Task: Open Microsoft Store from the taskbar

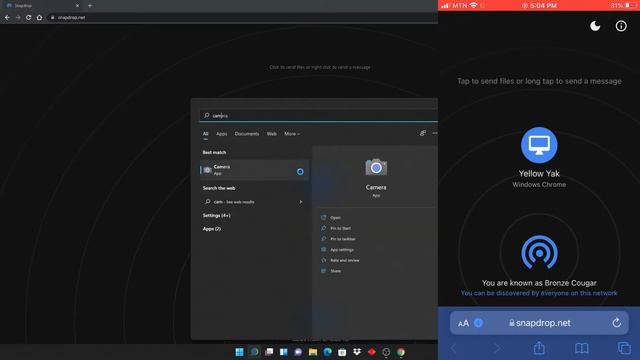Action: pyautogui.click(x=342, y=352)
